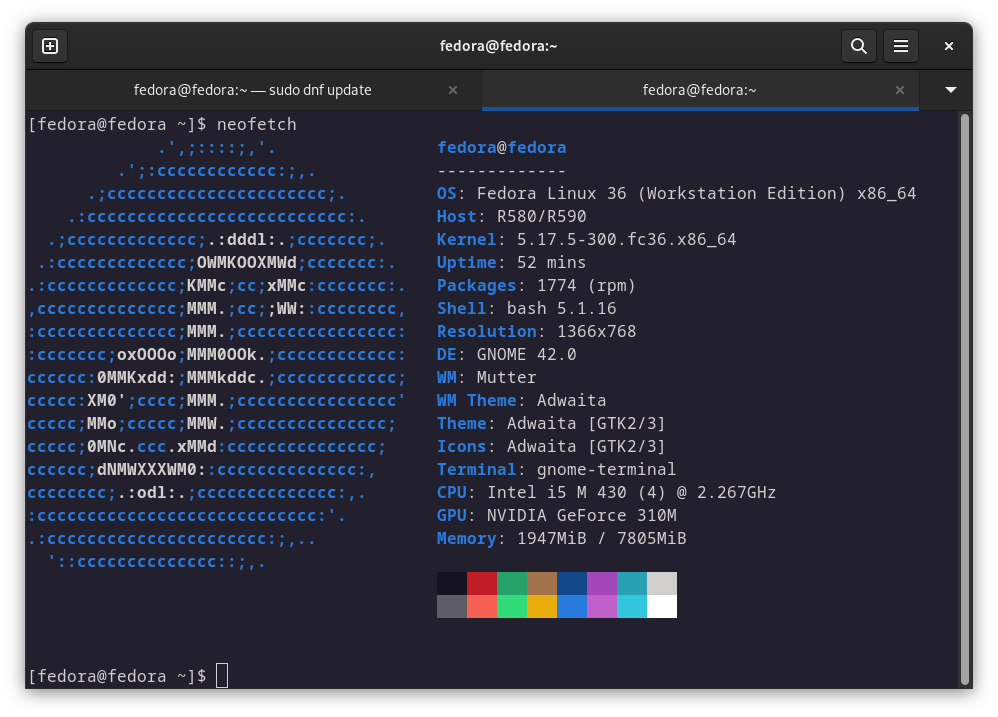
Task: Click the Packages value 1774 (rpm)
Action: 586,286
